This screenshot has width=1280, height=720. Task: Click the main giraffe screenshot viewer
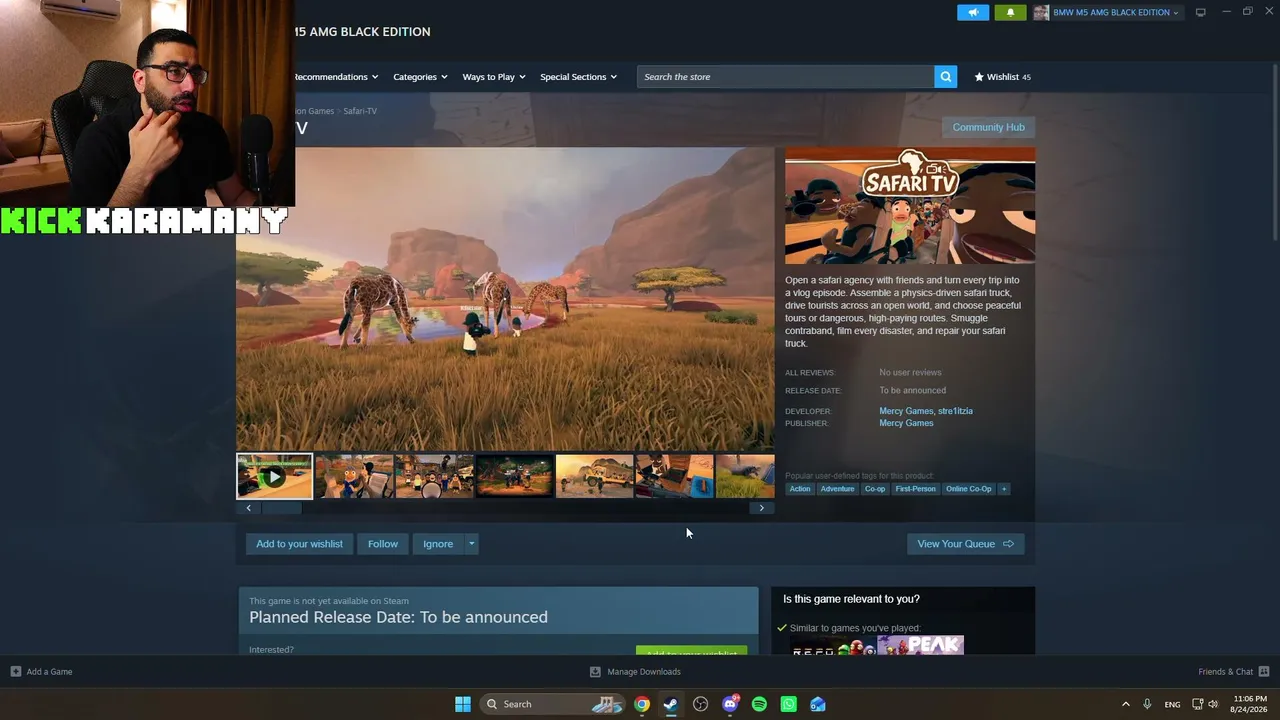point(505,299)
